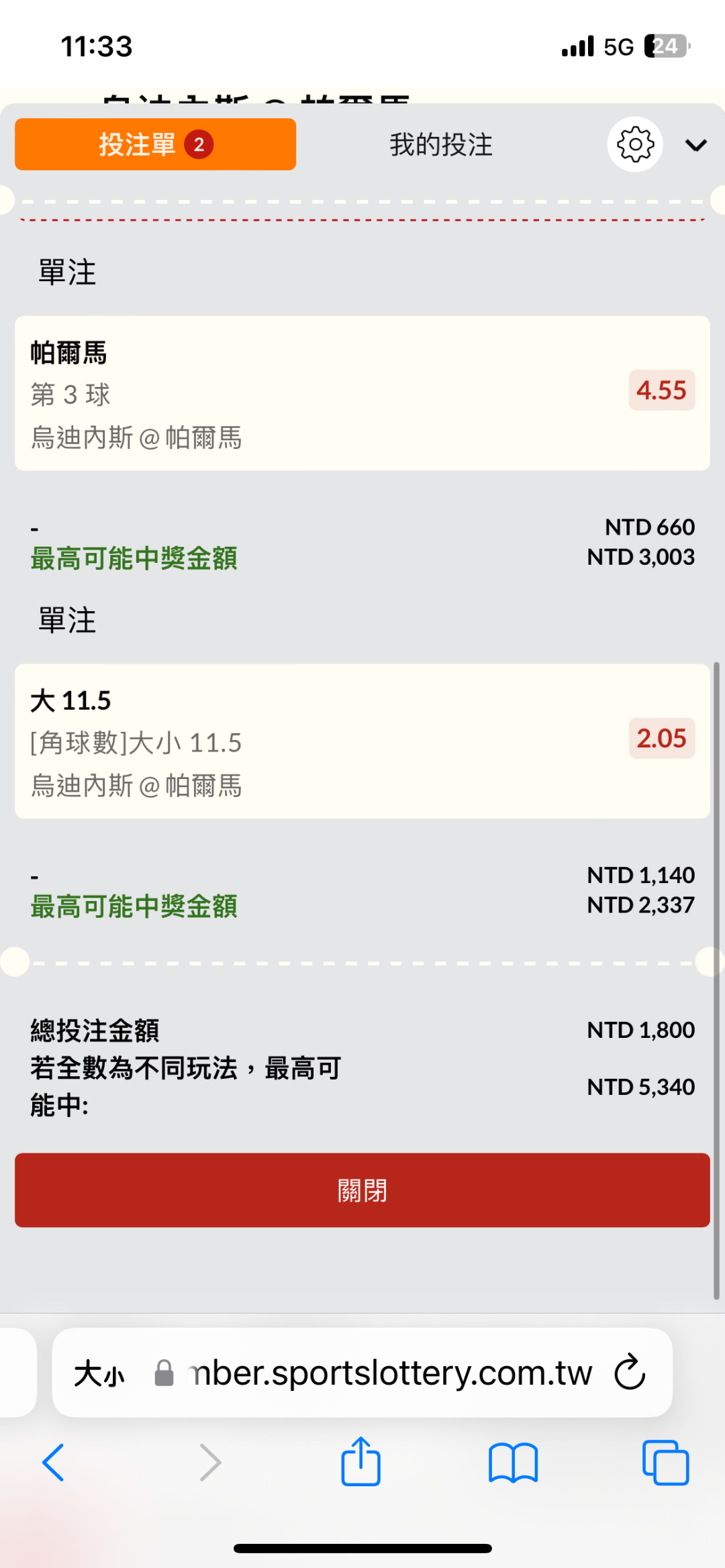Tap the bet count badge 2
725x1568 pixels.
coord(199,144)
